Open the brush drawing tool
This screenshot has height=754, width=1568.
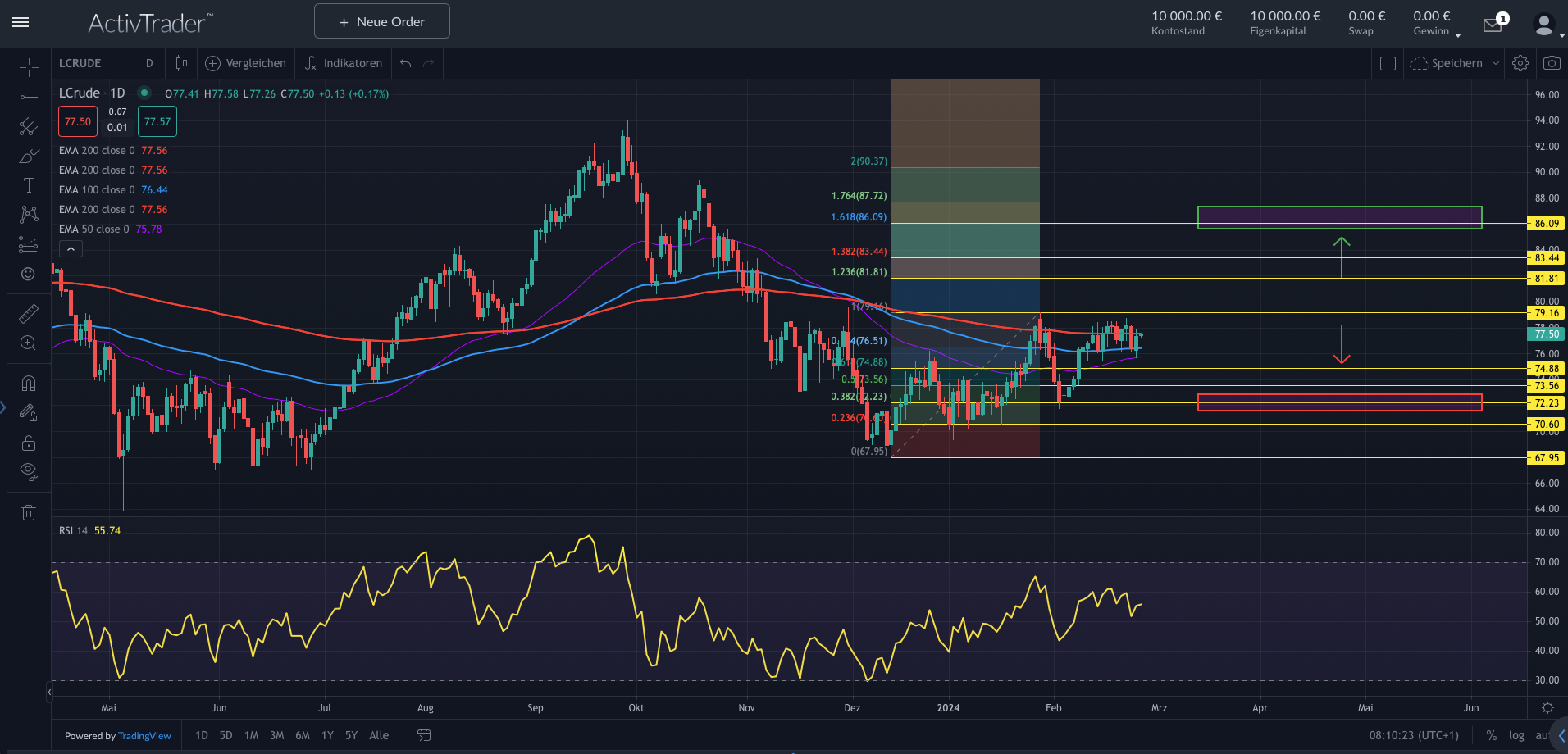point(29,156)
